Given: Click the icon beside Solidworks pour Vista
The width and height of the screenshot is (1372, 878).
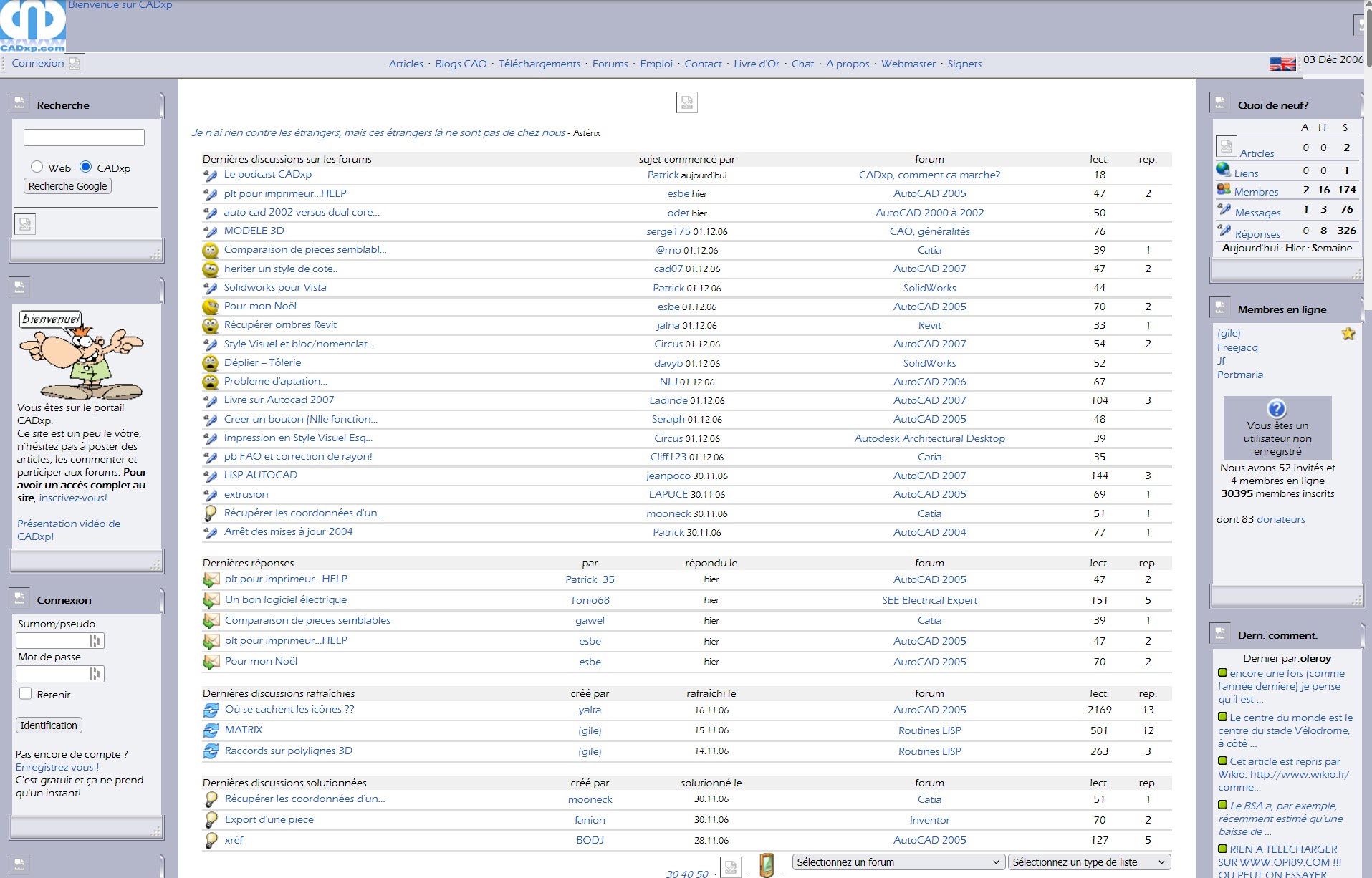Looking at the screenshot, I should point(210,288).
